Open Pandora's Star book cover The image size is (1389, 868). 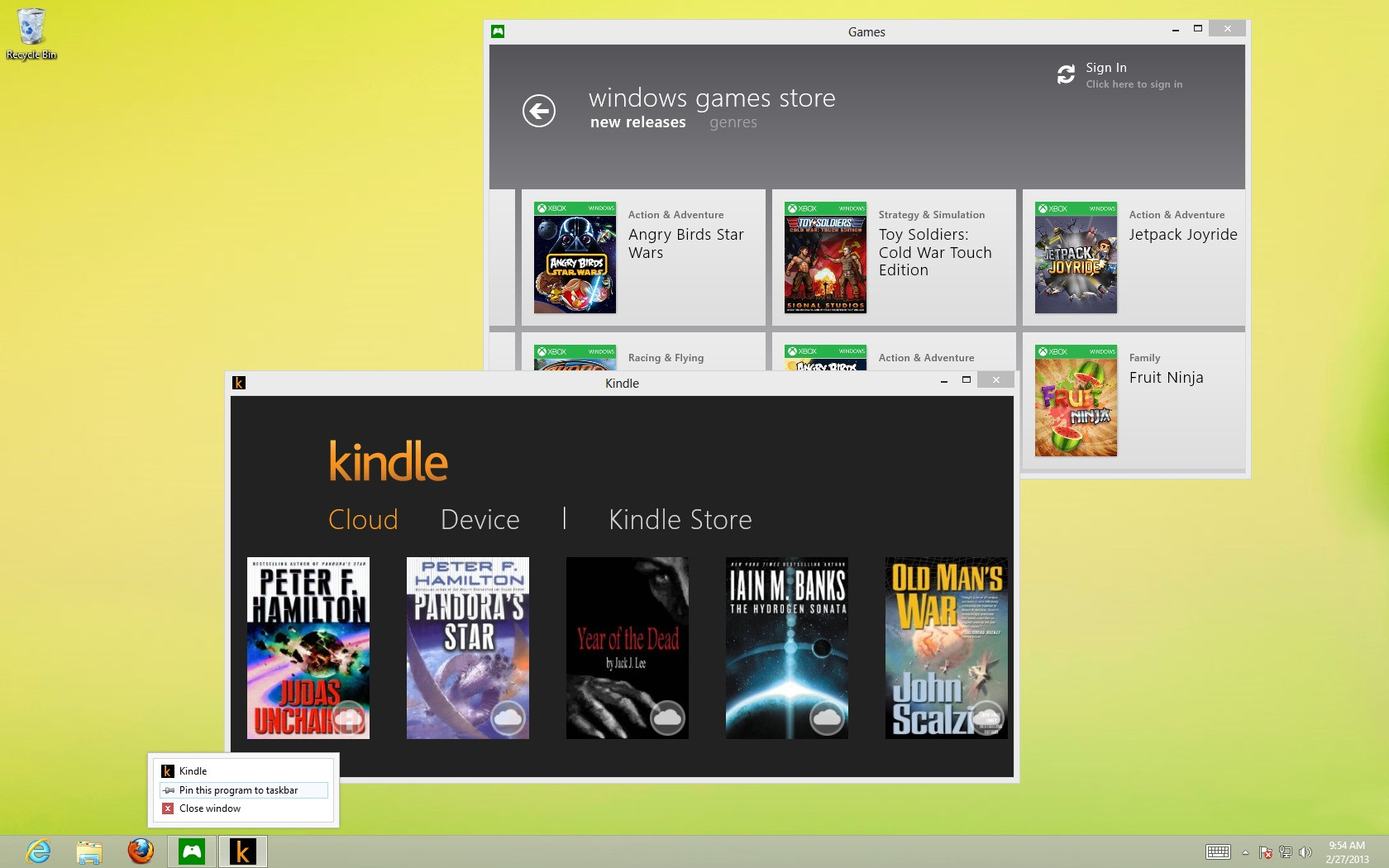(468, 648)
